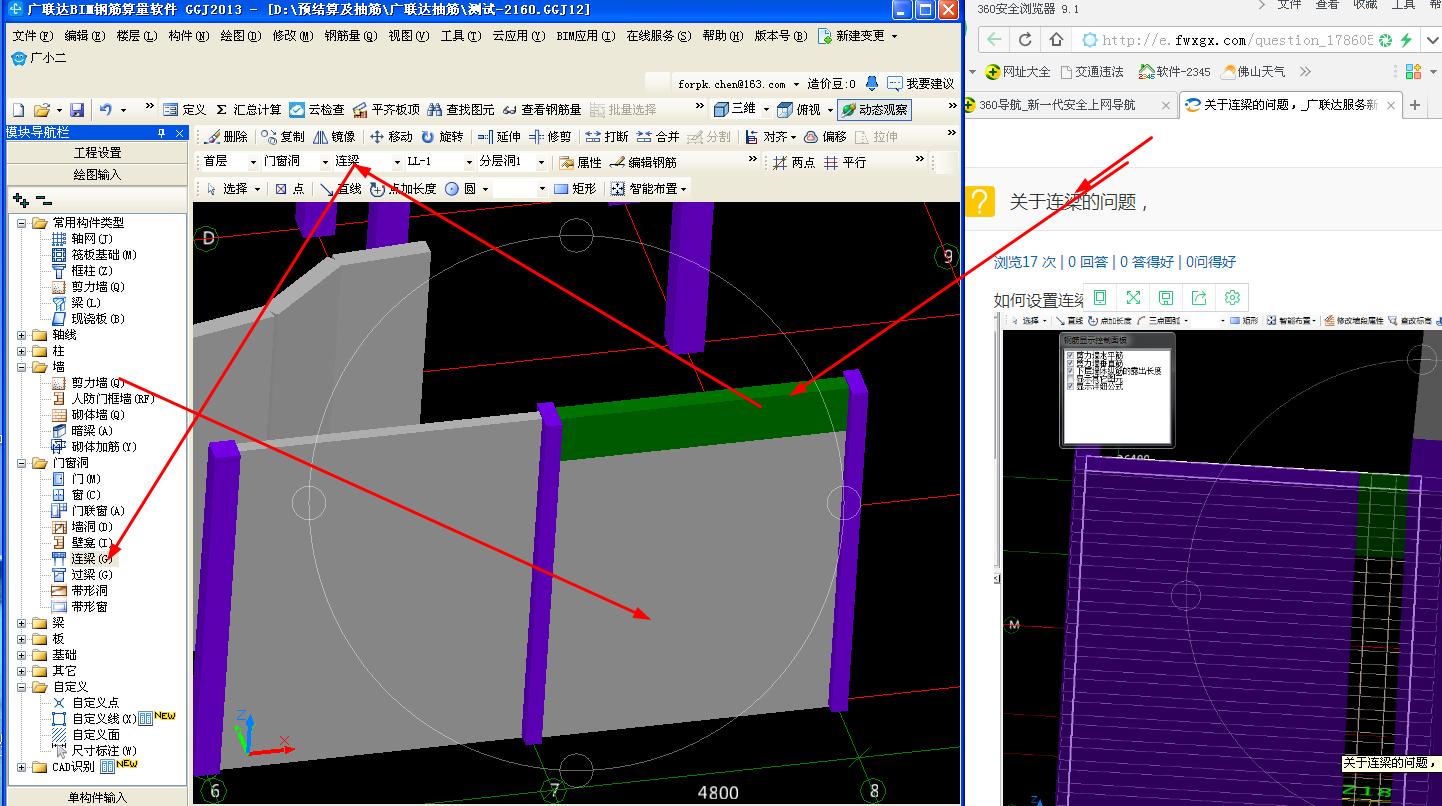Select 剪力墙(Q) under 墙 node

click(98, 383)
